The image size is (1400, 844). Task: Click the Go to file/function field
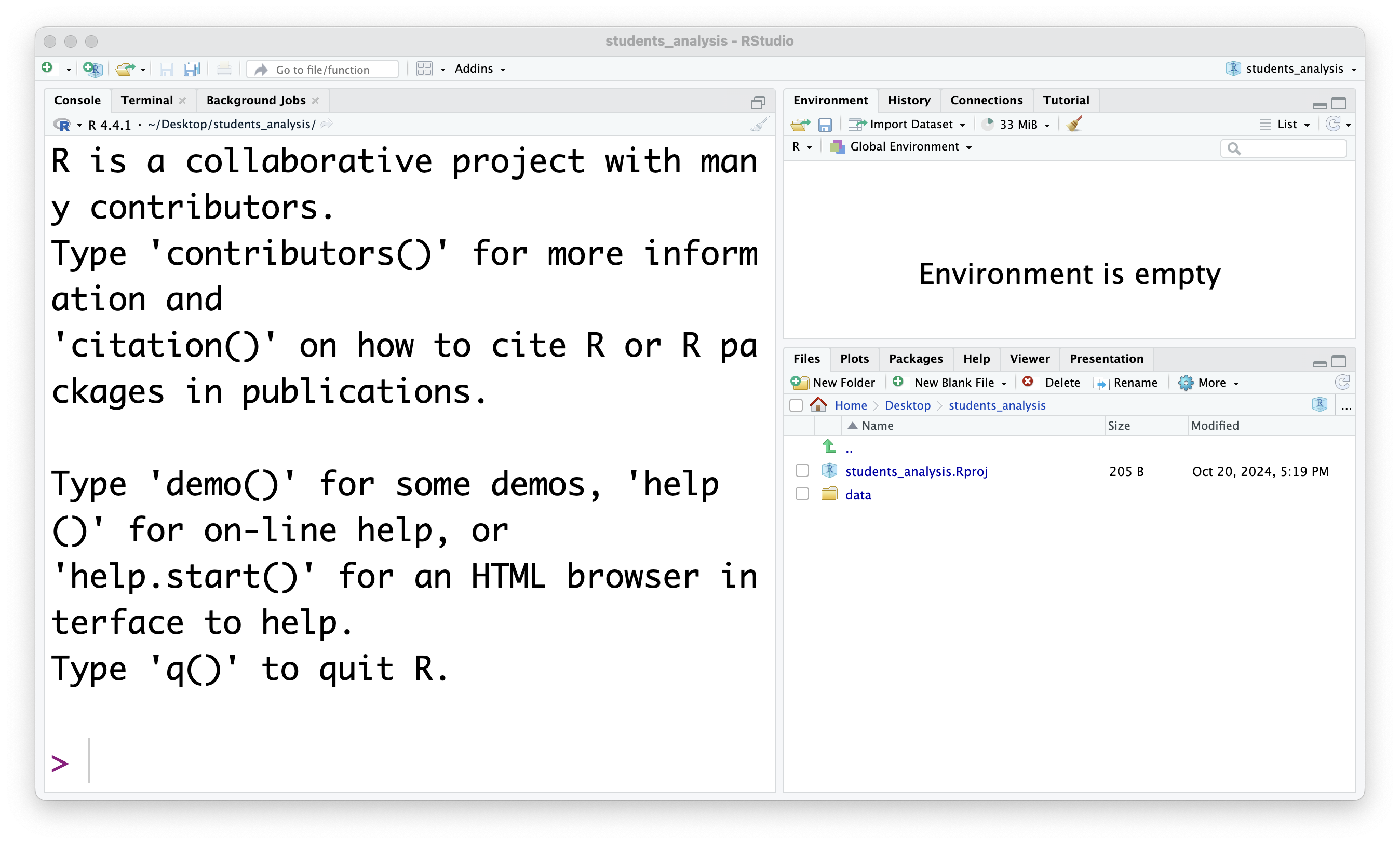click(322, 69)
